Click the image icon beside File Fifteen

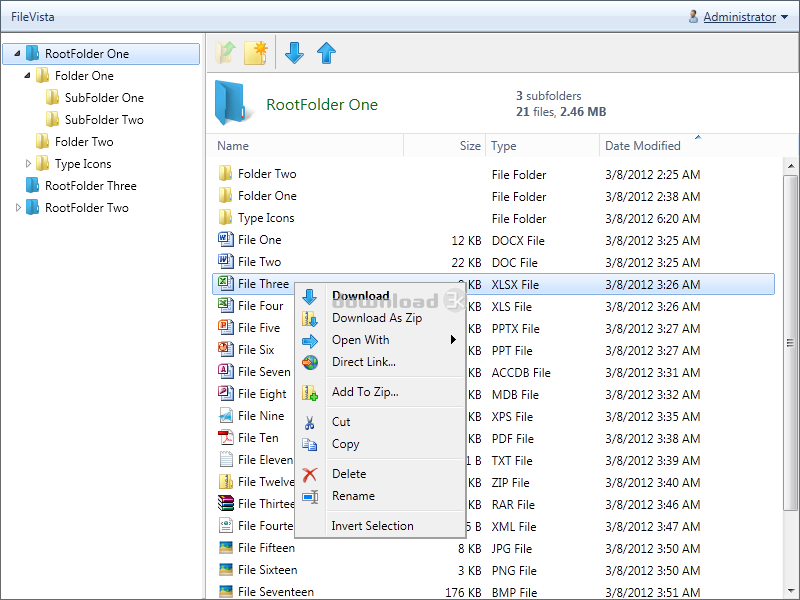coord(226,547)
